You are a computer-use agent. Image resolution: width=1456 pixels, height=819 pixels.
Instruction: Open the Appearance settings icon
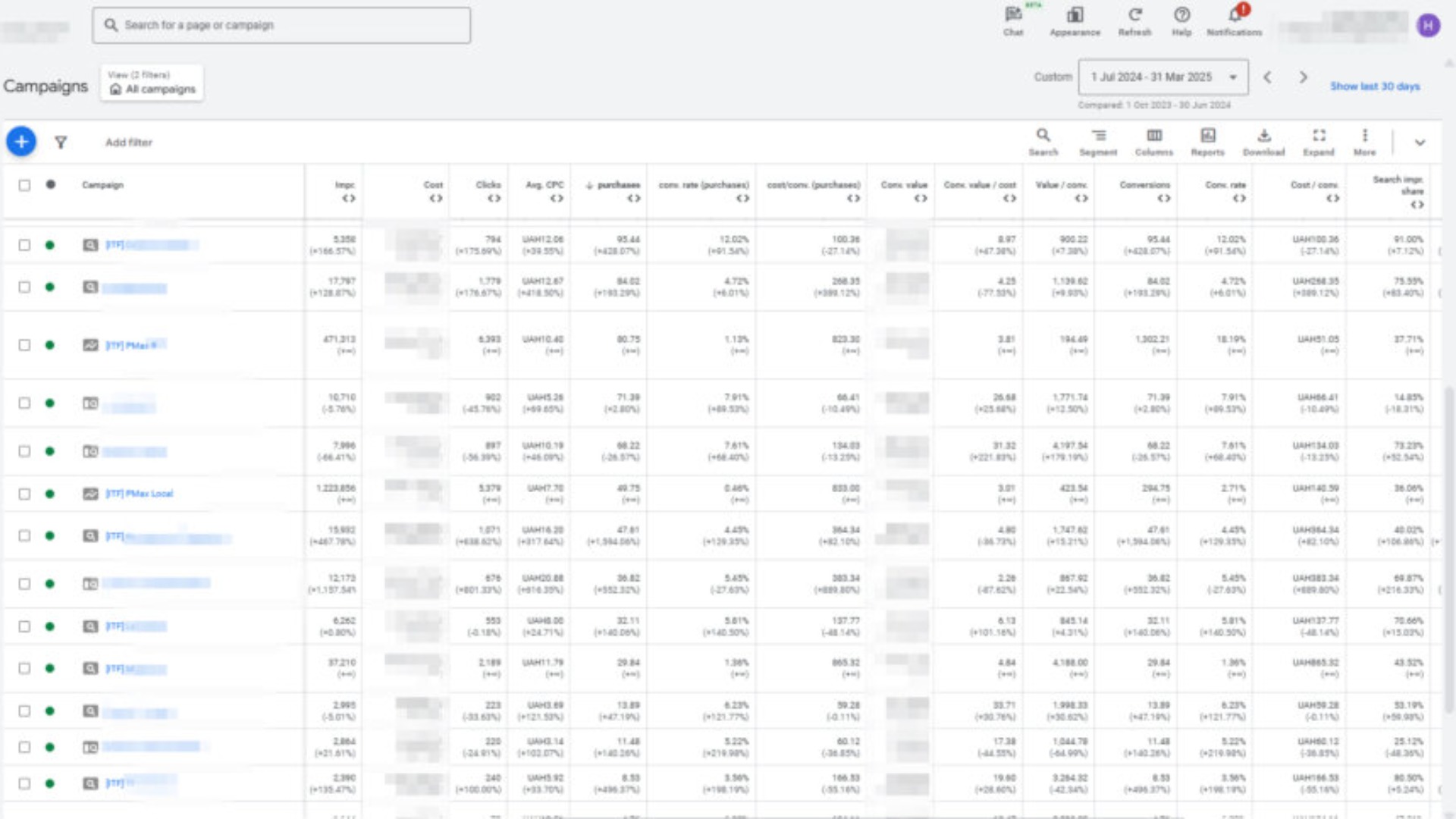[x=1075, y=20]
